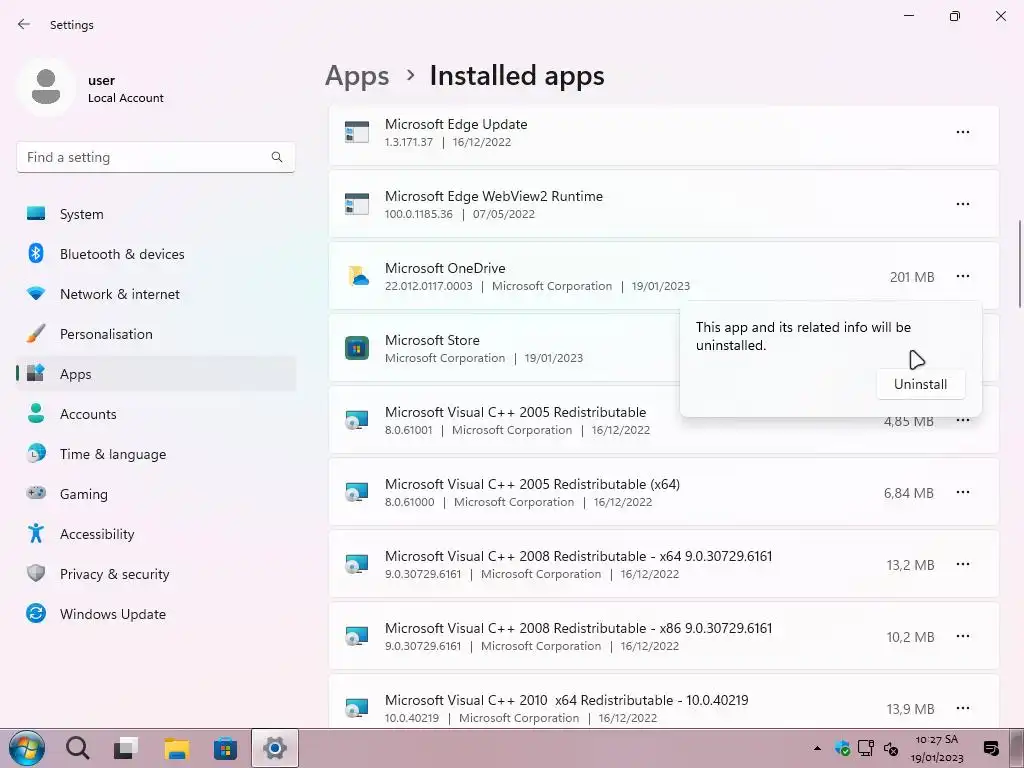
Task: Click the Wi-Fi icon beside Network & internet
Action: click(x=36, y=294)
